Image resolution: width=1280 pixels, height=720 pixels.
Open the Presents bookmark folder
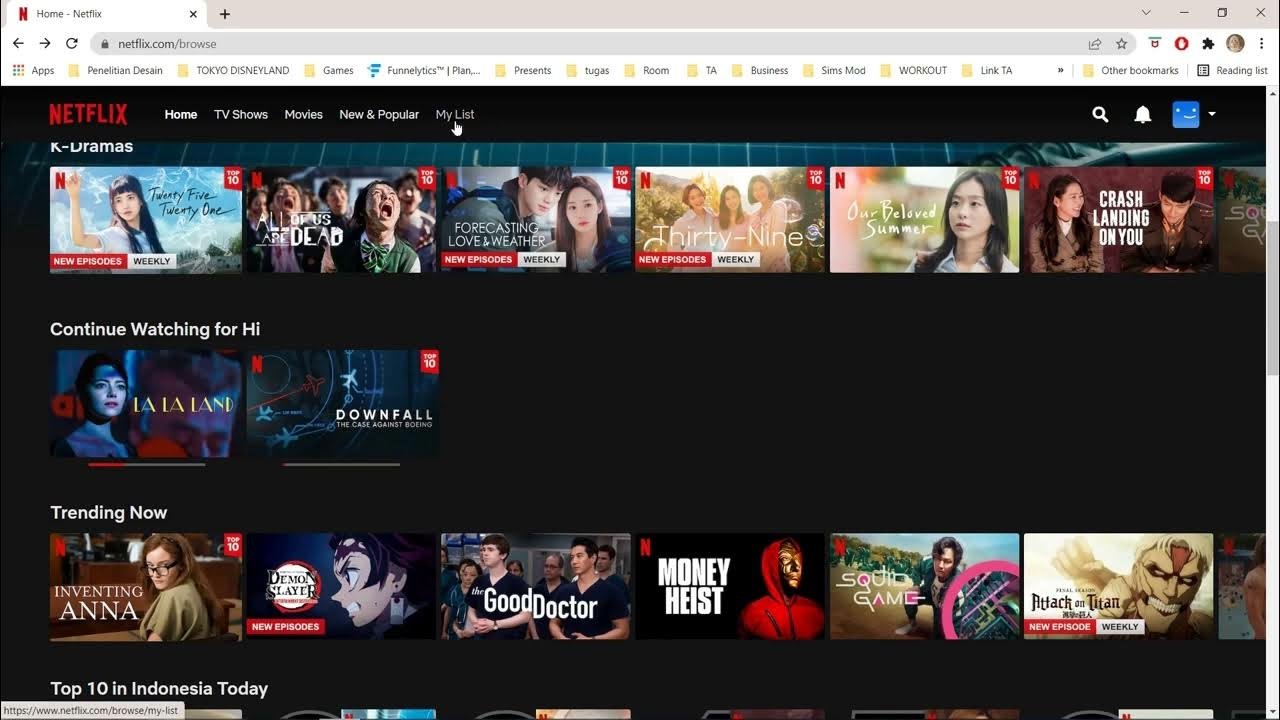click(x=523, y=71)
